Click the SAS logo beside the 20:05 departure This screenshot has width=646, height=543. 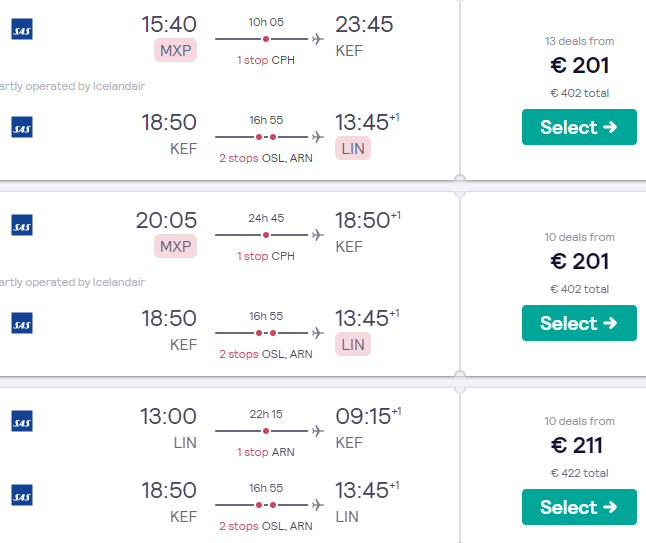pos(22,227)
